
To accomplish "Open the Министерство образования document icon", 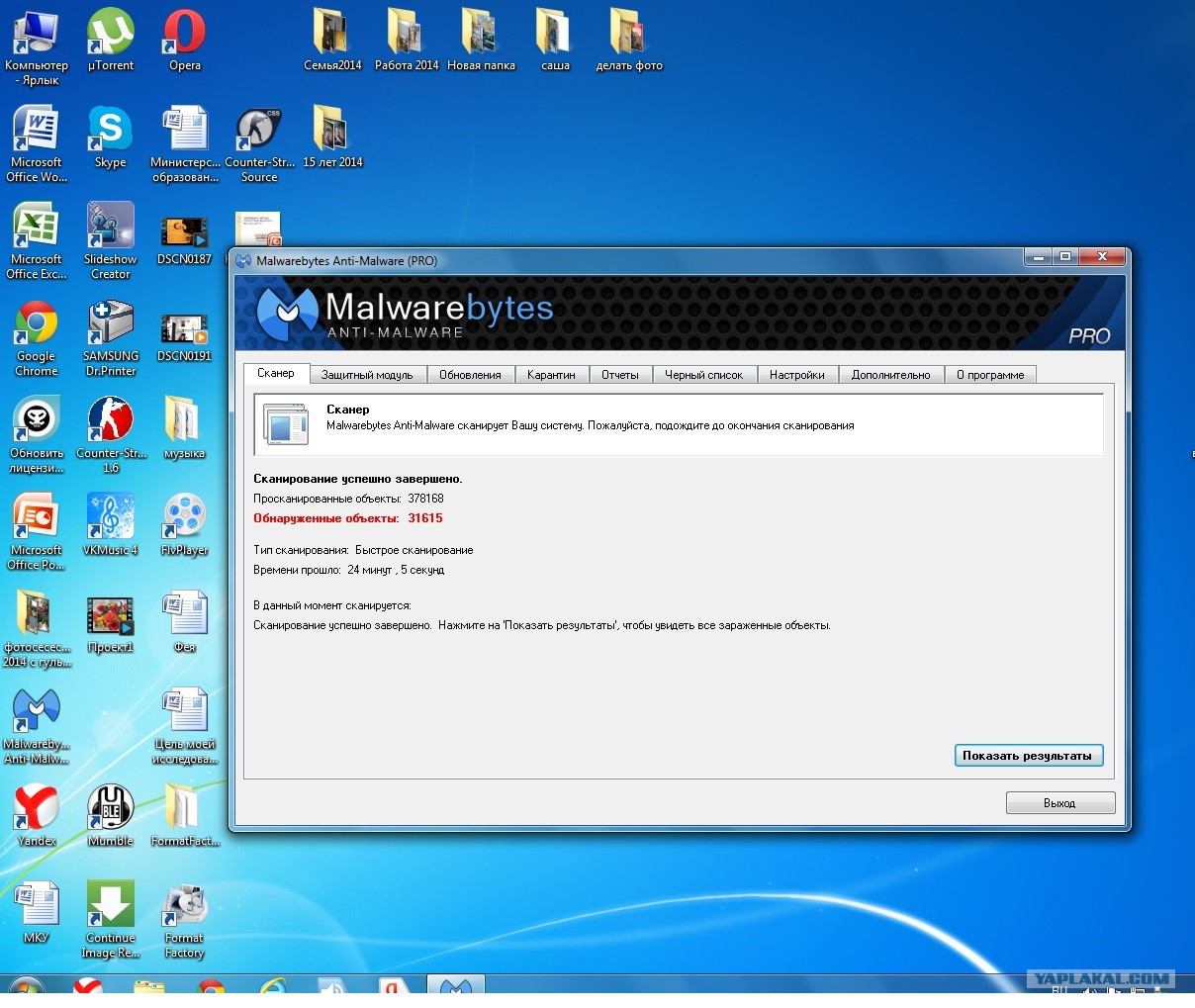I will pyautogui.click(x=184, y=143).
